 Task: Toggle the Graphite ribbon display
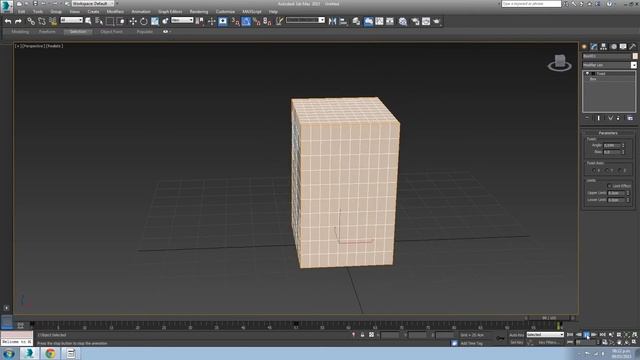[x=369, y=21]
